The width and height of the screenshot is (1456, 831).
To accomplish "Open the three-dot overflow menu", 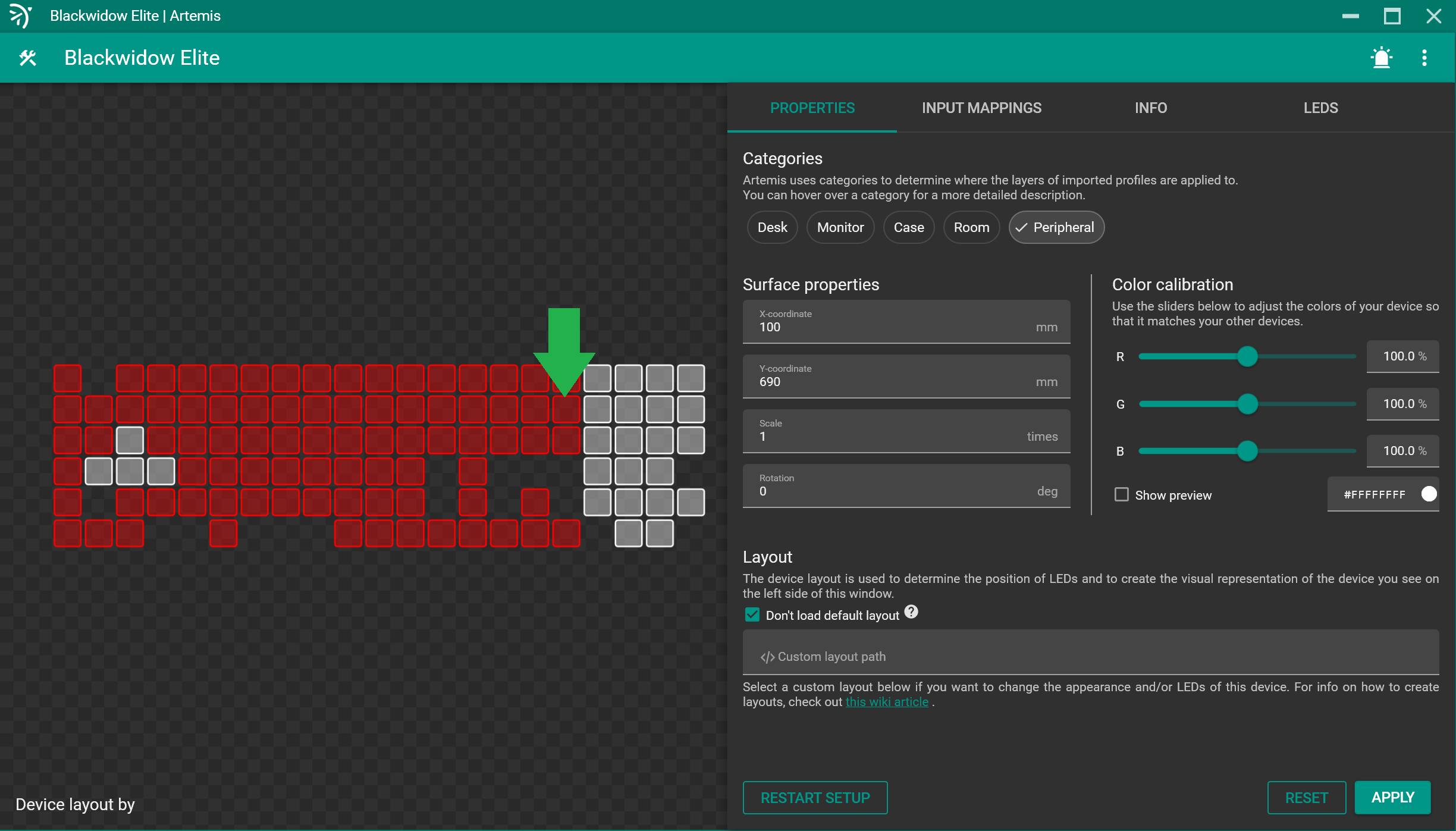I will click(1424, 58).
